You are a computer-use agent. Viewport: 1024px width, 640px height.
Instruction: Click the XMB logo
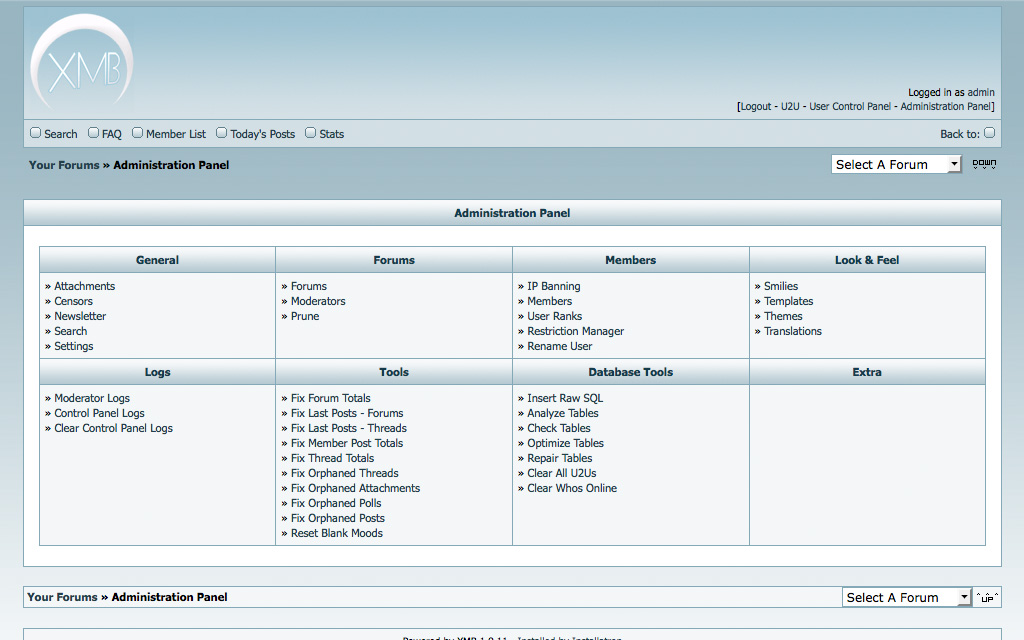pyautogui.click(x=81, y=64)
